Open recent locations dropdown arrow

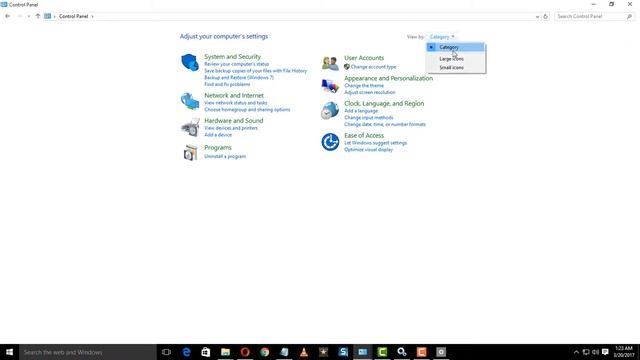(x=29, y=16)
